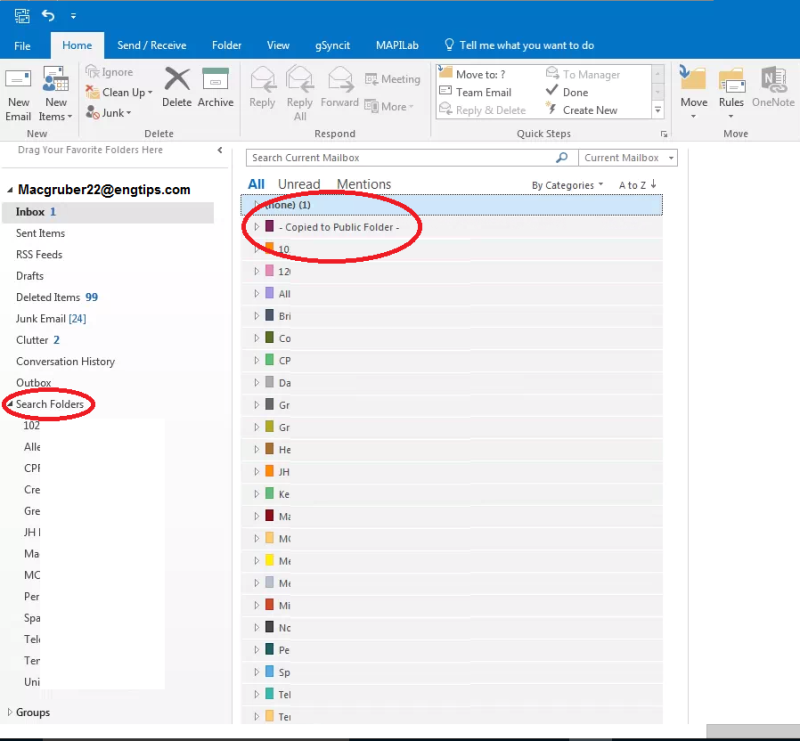Image resolution: width=800 pixels, height=741 pixels.
Task: Open the Conversation History folder
Action: coord(65,362)
